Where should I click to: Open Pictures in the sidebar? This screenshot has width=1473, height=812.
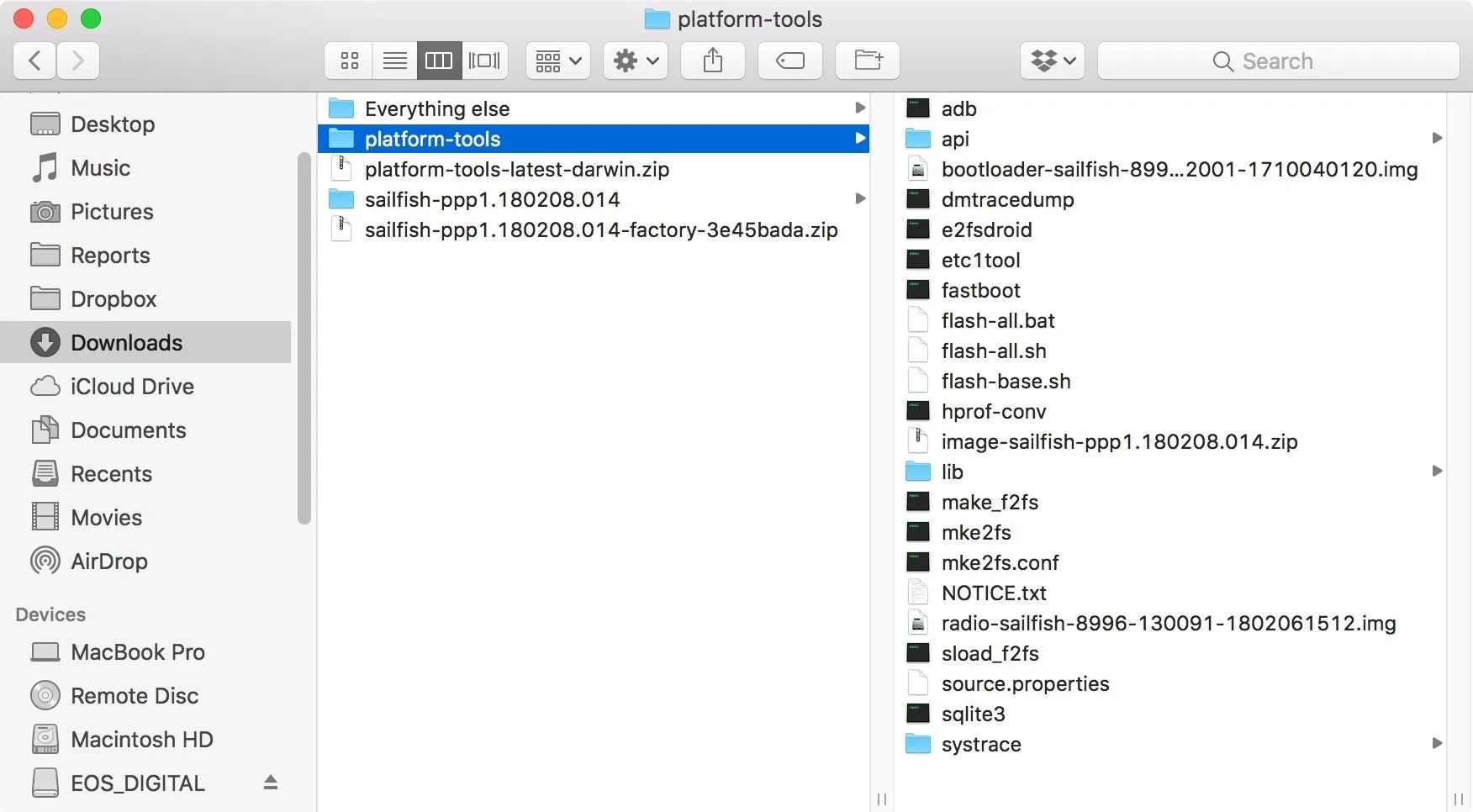tap(146, 211)
